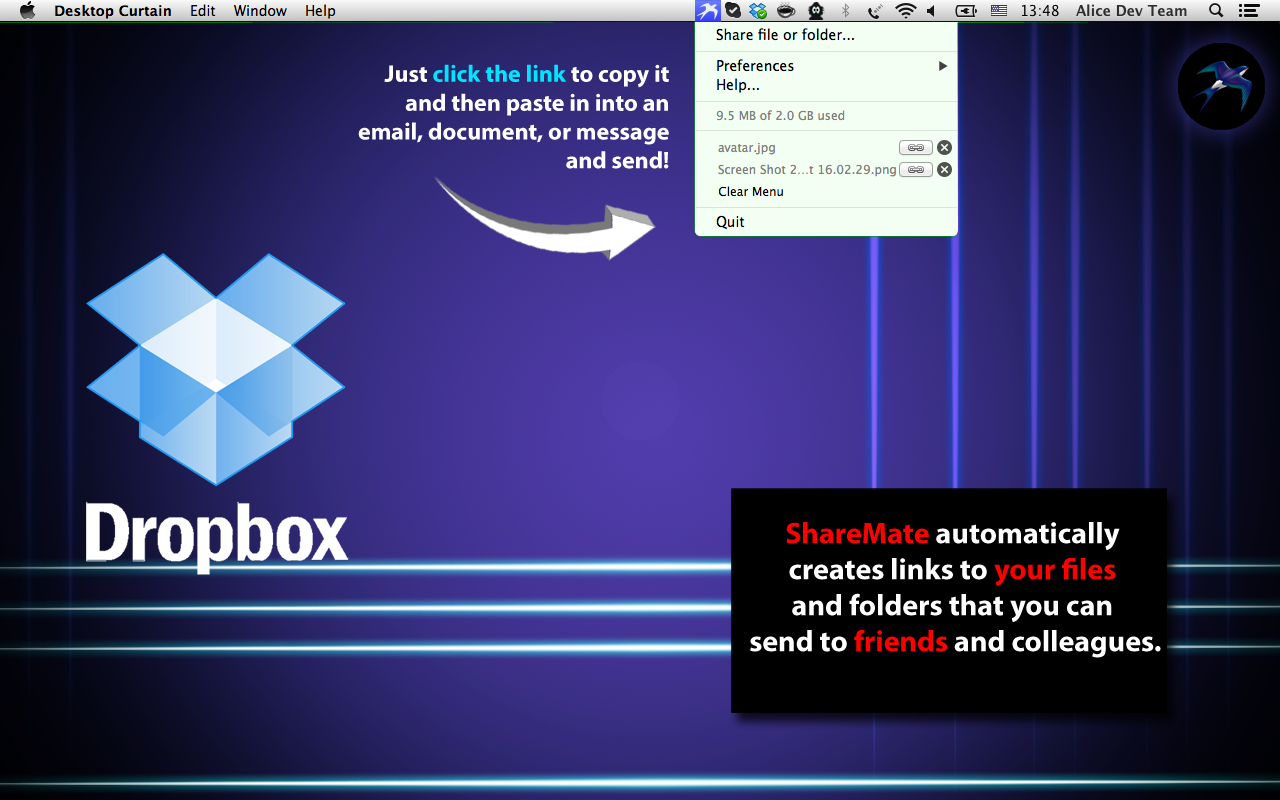Copy link for avatar.jpg
The width and height of the screenshot is (1280, 800).
click(x=915, y=148)
